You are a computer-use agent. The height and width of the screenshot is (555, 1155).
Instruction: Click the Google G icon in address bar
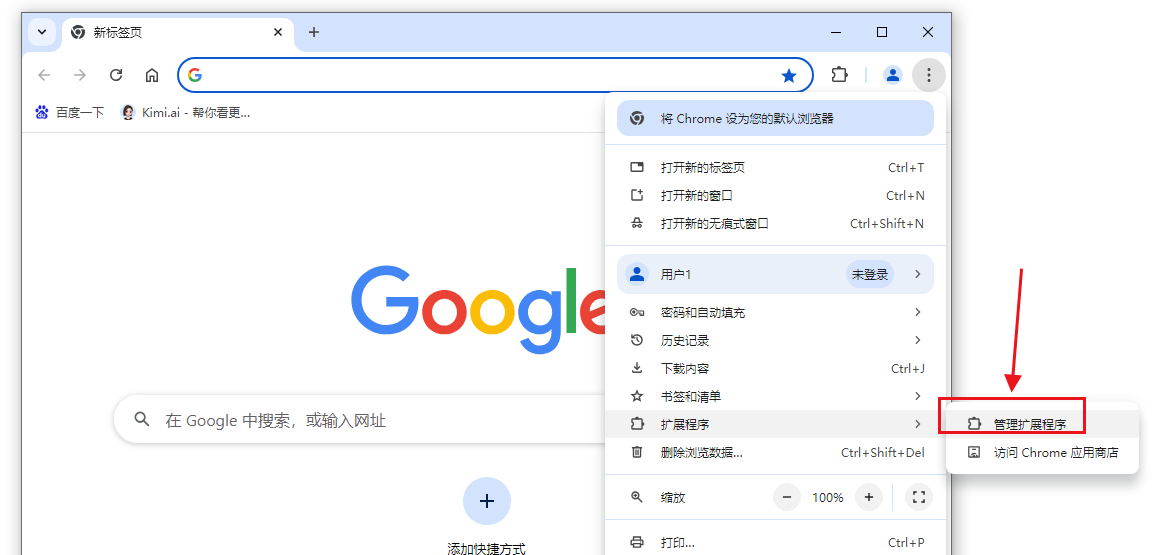pyautogui.click(x=194, y=75)
